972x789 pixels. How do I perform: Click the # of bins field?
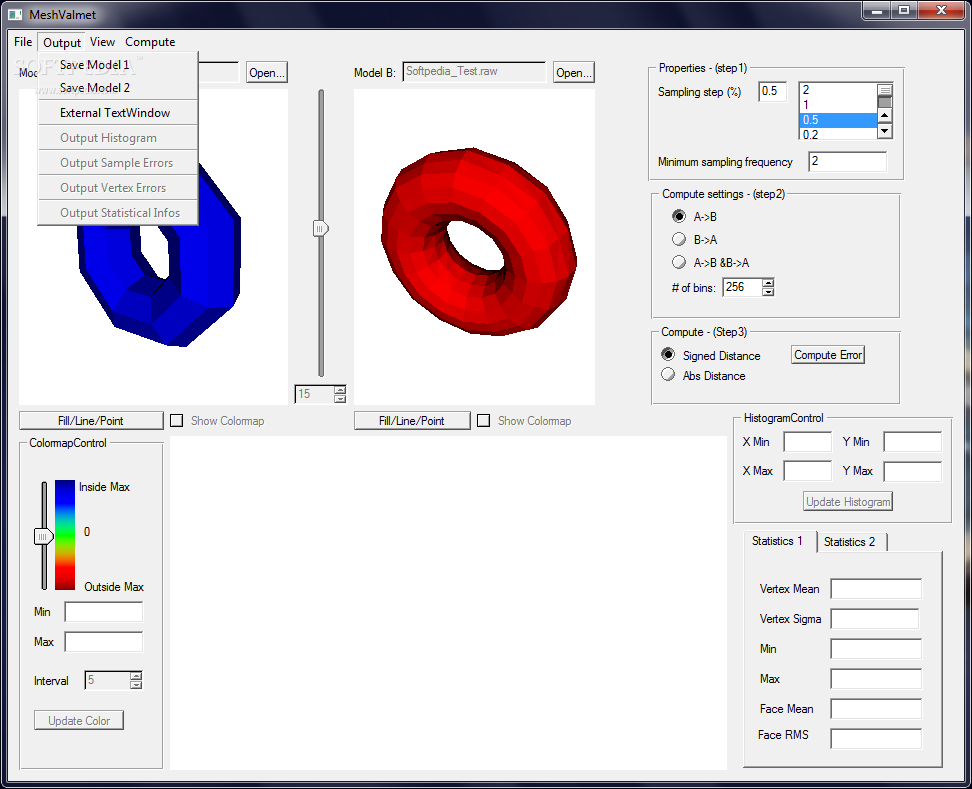pyautogui.click(x=742, y=287)
